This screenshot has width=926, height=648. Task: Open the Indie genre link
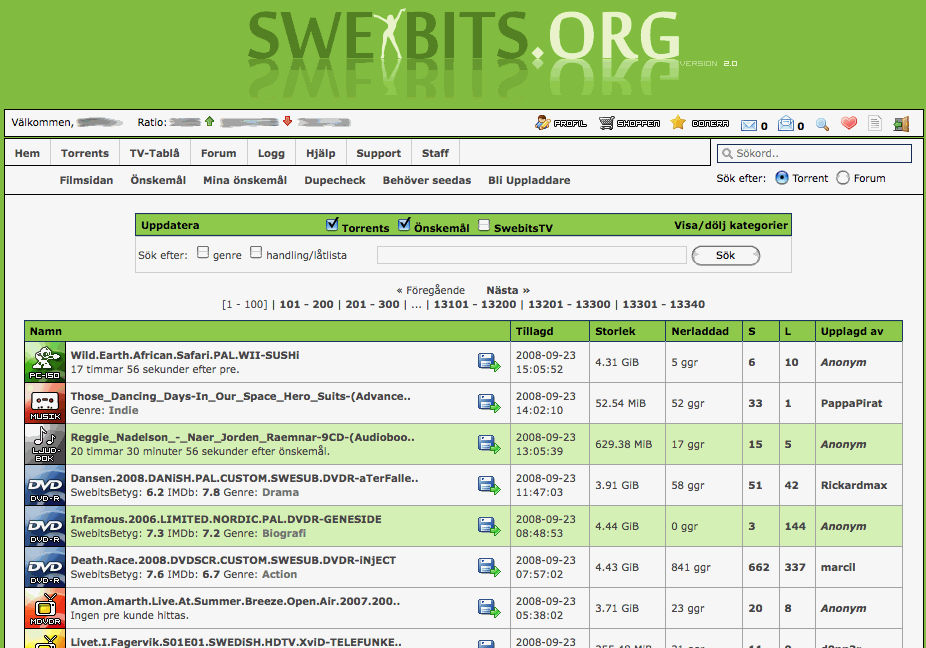(x=123, y=411)
